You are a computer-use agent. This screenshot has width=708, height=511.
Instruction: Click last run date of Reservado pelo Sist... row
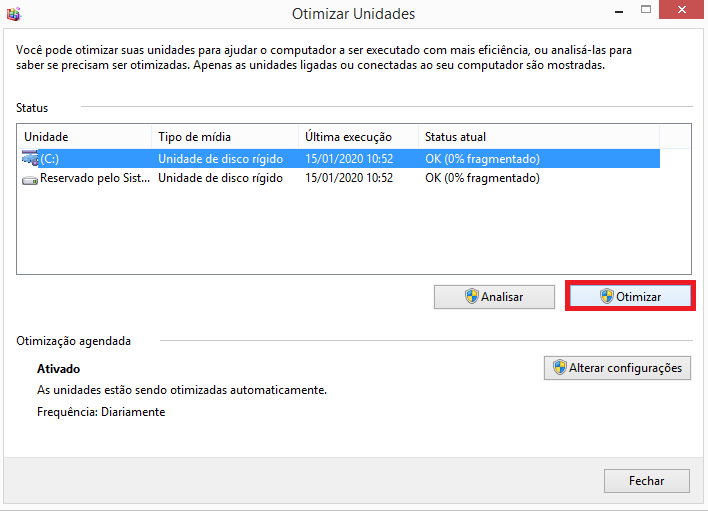point(349,178)
